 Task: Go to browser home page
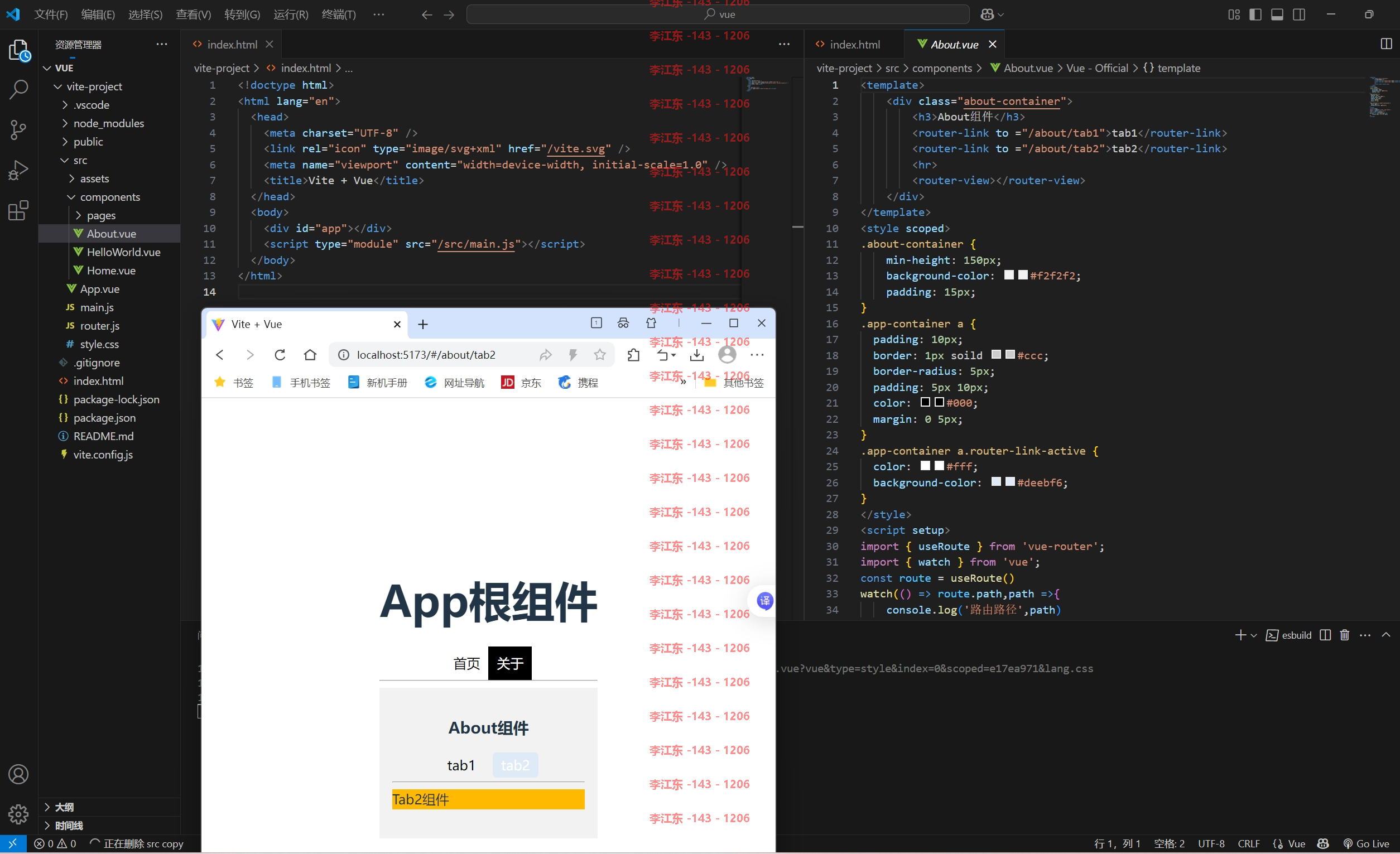click(310, 355)
